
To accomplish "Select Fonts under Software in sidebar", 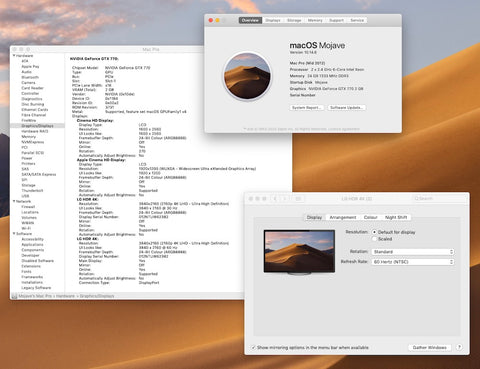I will click(26, 271).
